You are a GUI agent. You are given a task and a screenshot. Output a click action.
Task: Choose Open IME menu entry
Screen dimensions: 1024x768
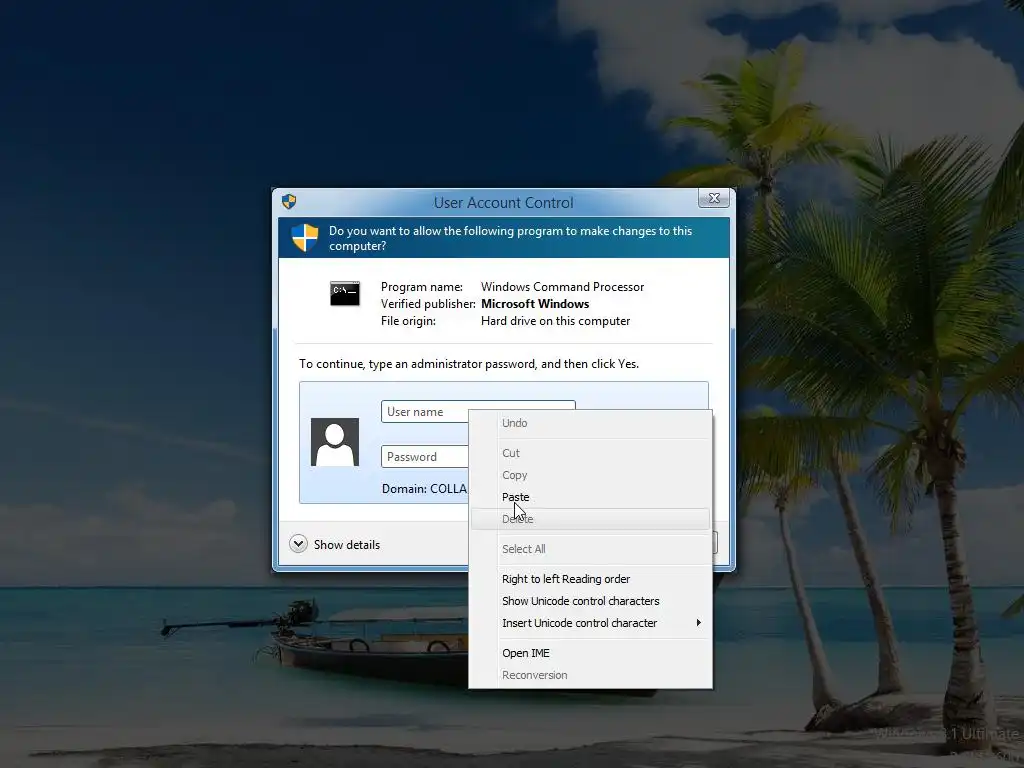[590, 653]
